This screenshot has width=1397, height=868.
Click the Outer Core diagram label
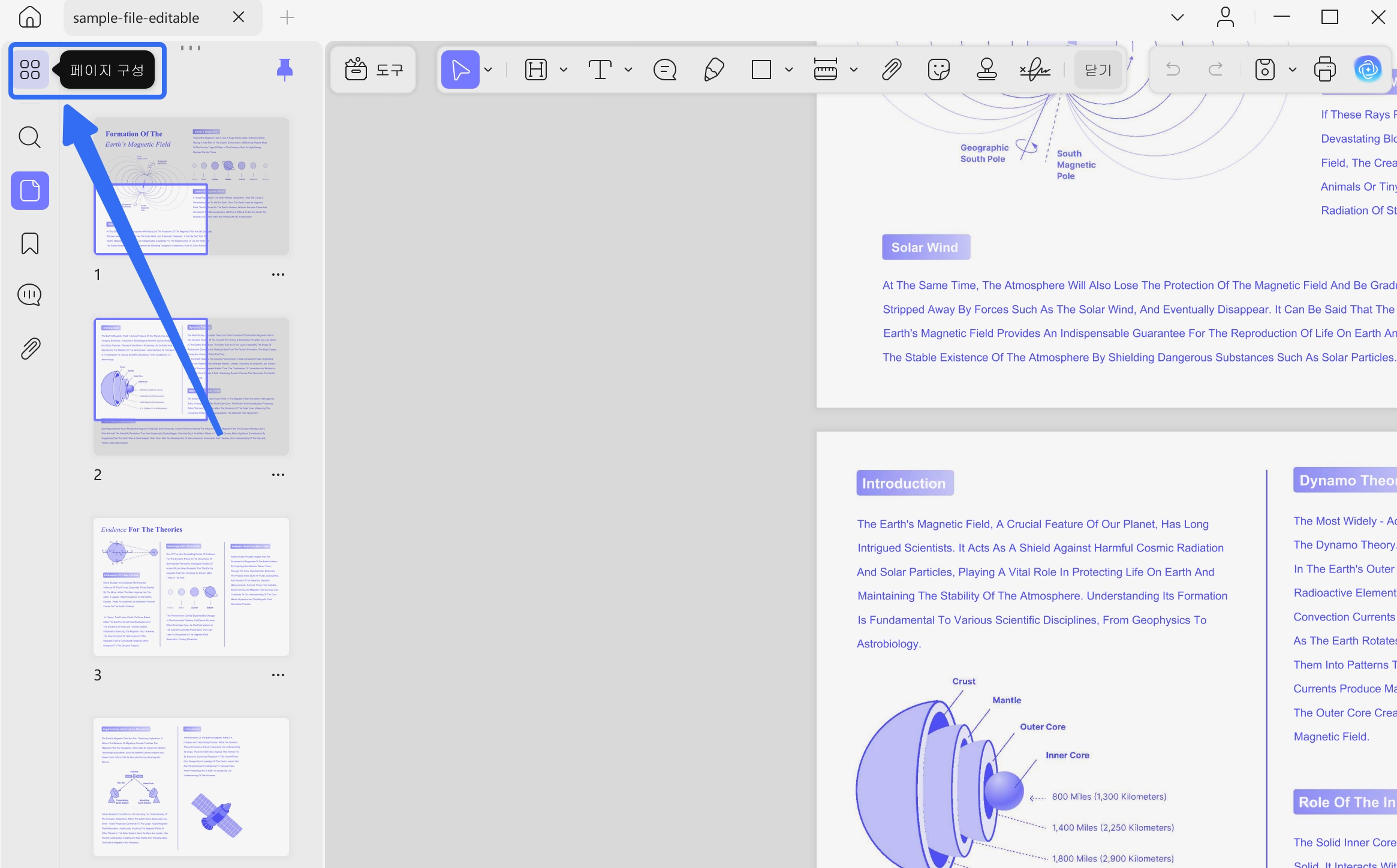1043,727
